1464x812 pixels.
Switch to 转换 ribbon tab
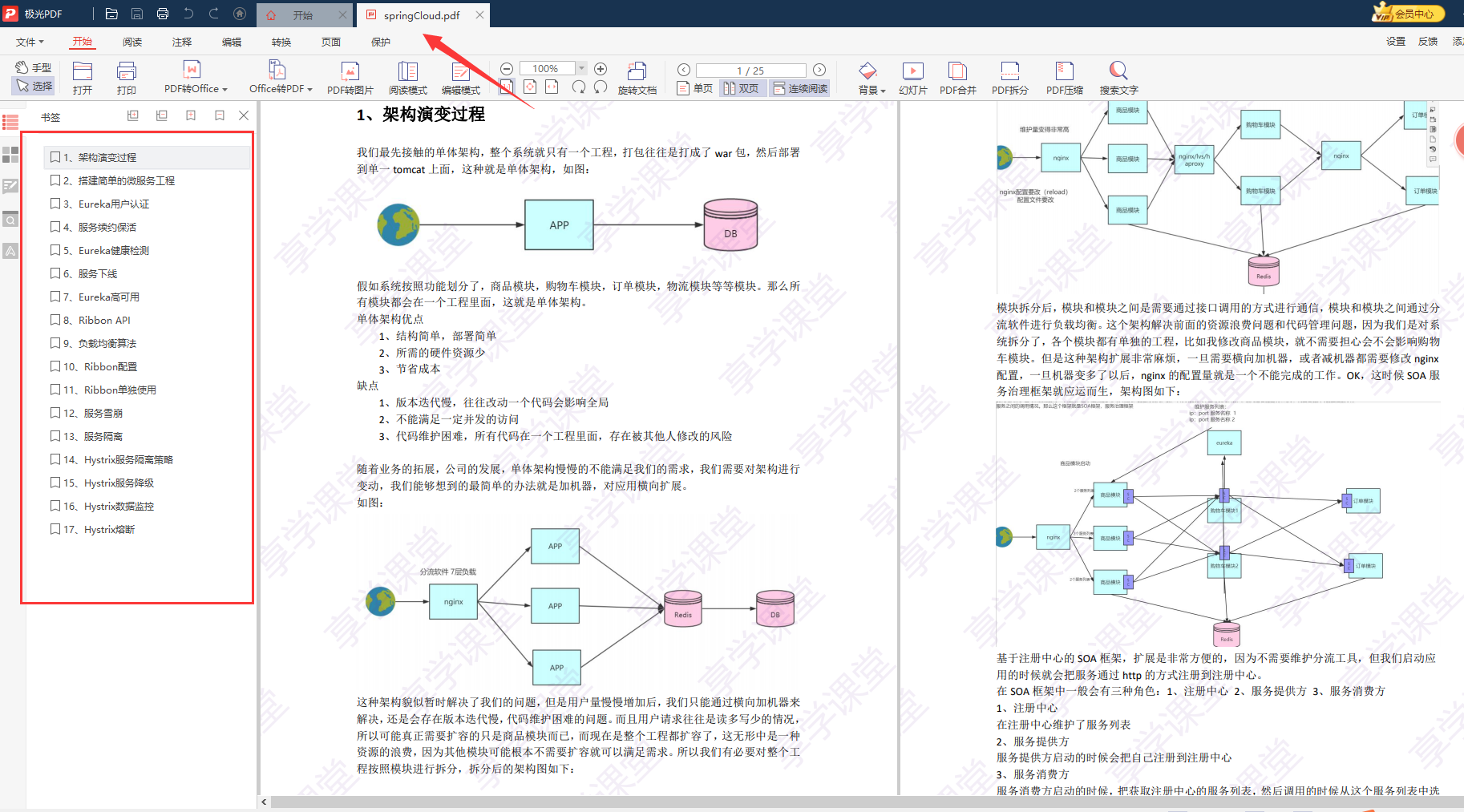281,42
